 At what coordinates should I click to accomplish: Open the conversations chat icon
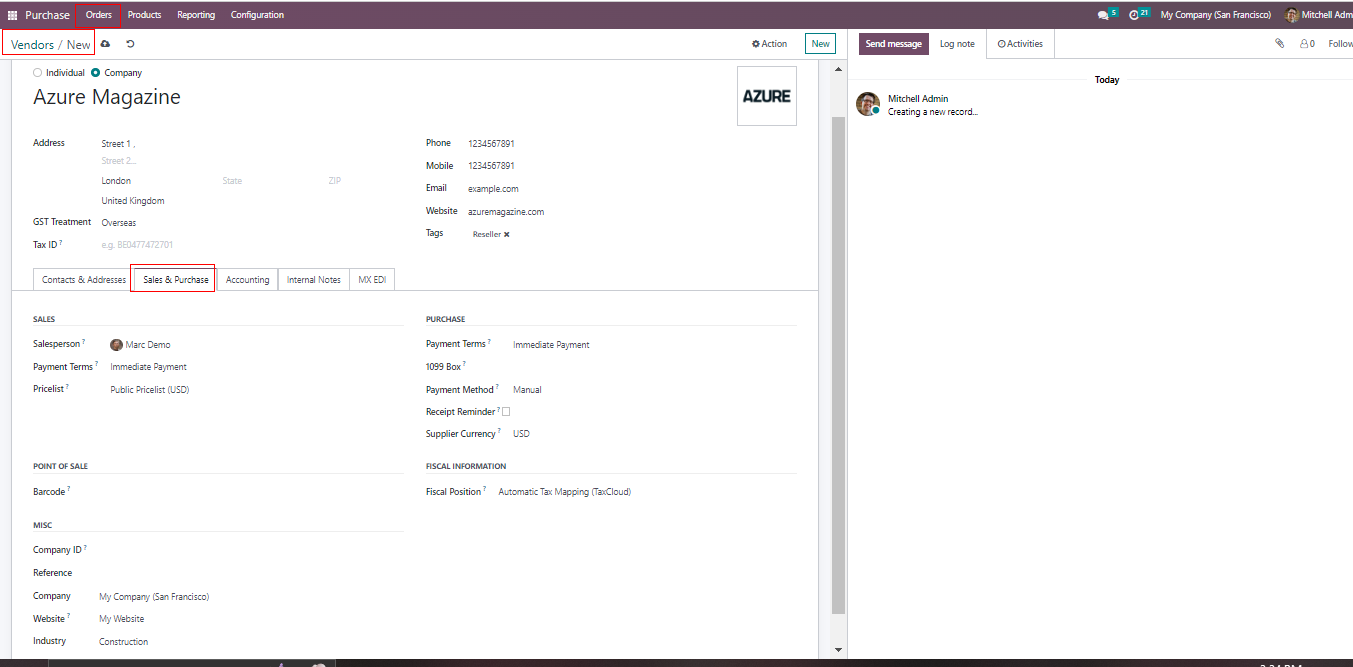tap(1103, 15)
